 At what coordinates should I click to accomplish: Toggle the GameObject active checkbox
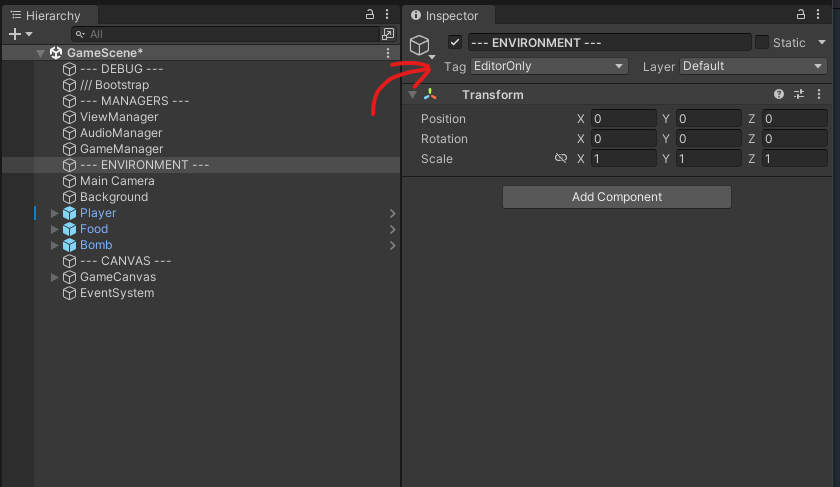tap(455, 42)
